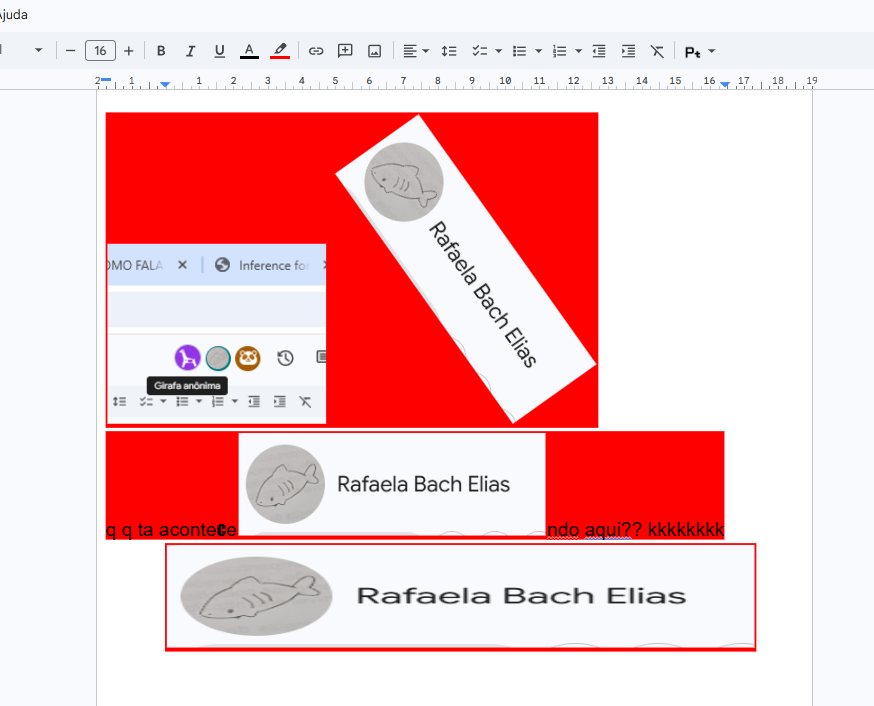This screenshot has height=706, width=874.
Task: Insert a numbered list
Action: point(559,51)
